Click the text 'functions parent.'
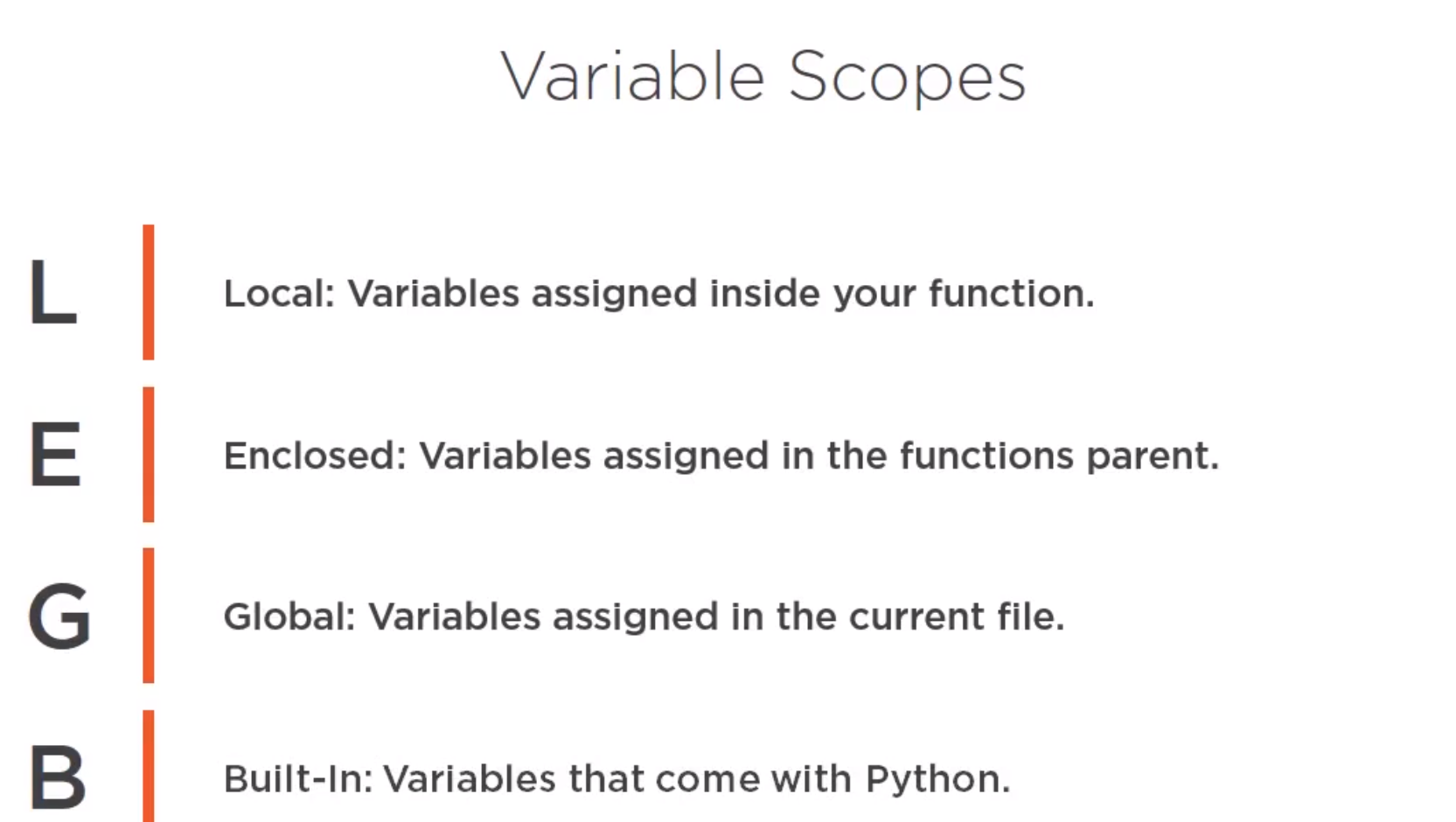This screenshot has width=1456, height=822. pos(1058,456)
